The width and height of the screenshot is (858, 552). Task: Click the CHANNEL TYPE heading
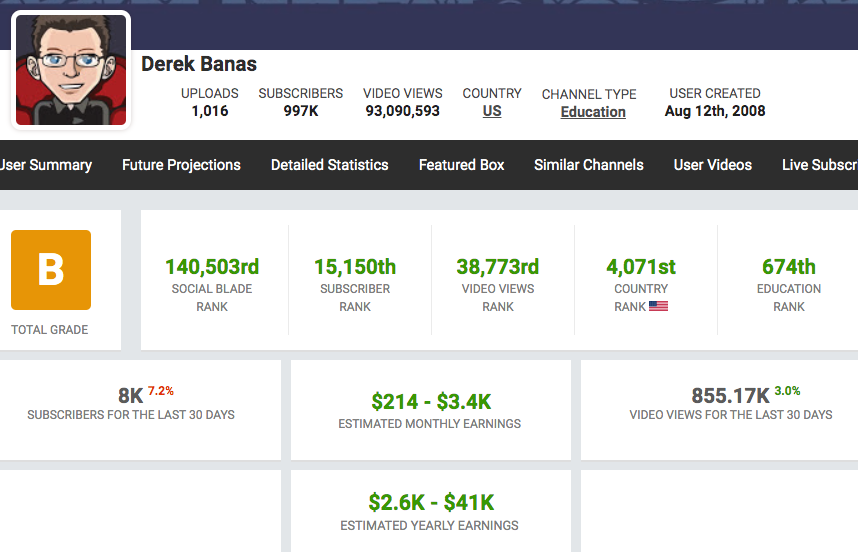(x=589, y=95)
